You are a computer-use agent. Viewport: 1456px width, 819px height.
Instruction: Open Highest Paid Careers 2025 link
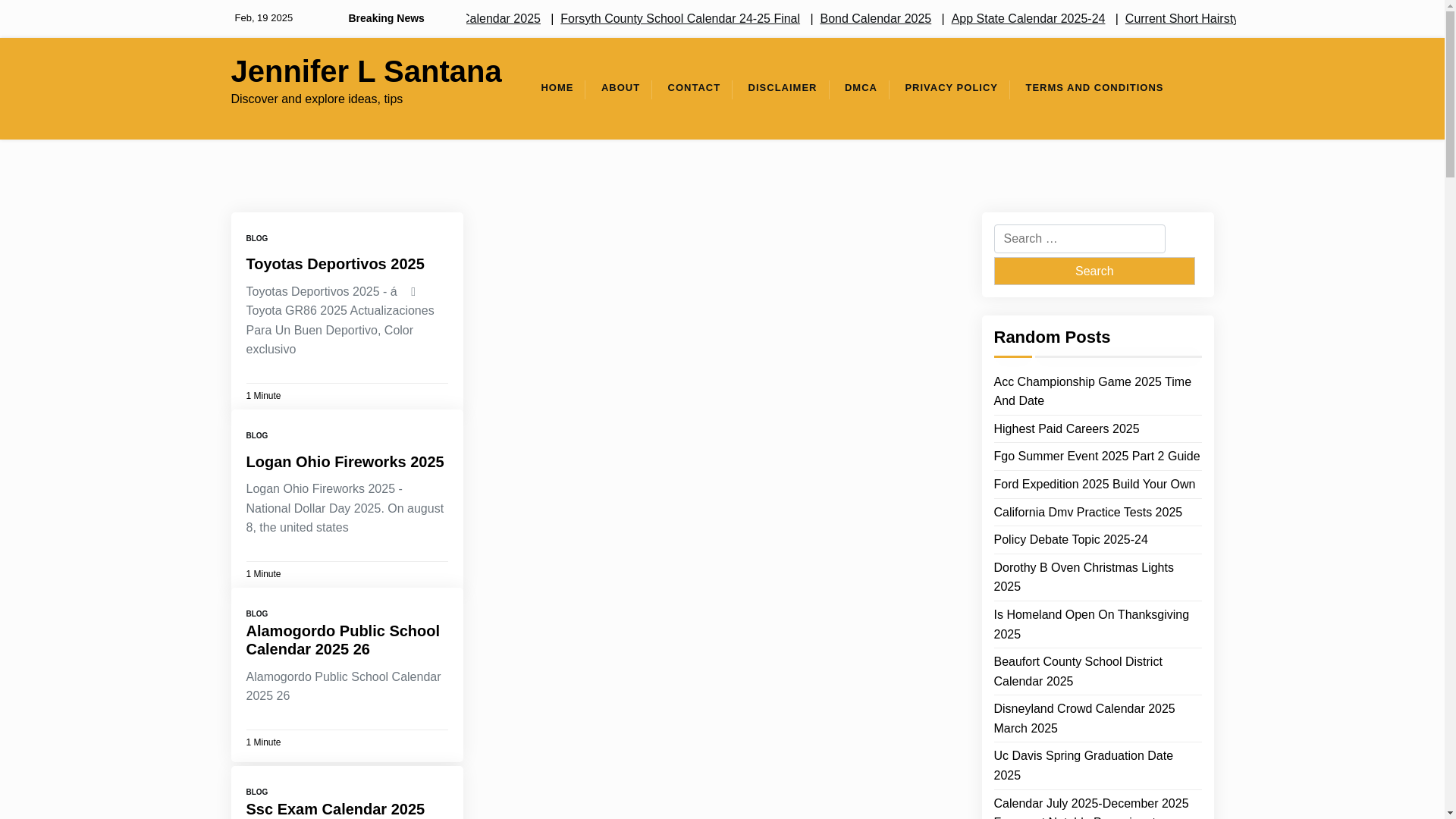coord(1065,429)
